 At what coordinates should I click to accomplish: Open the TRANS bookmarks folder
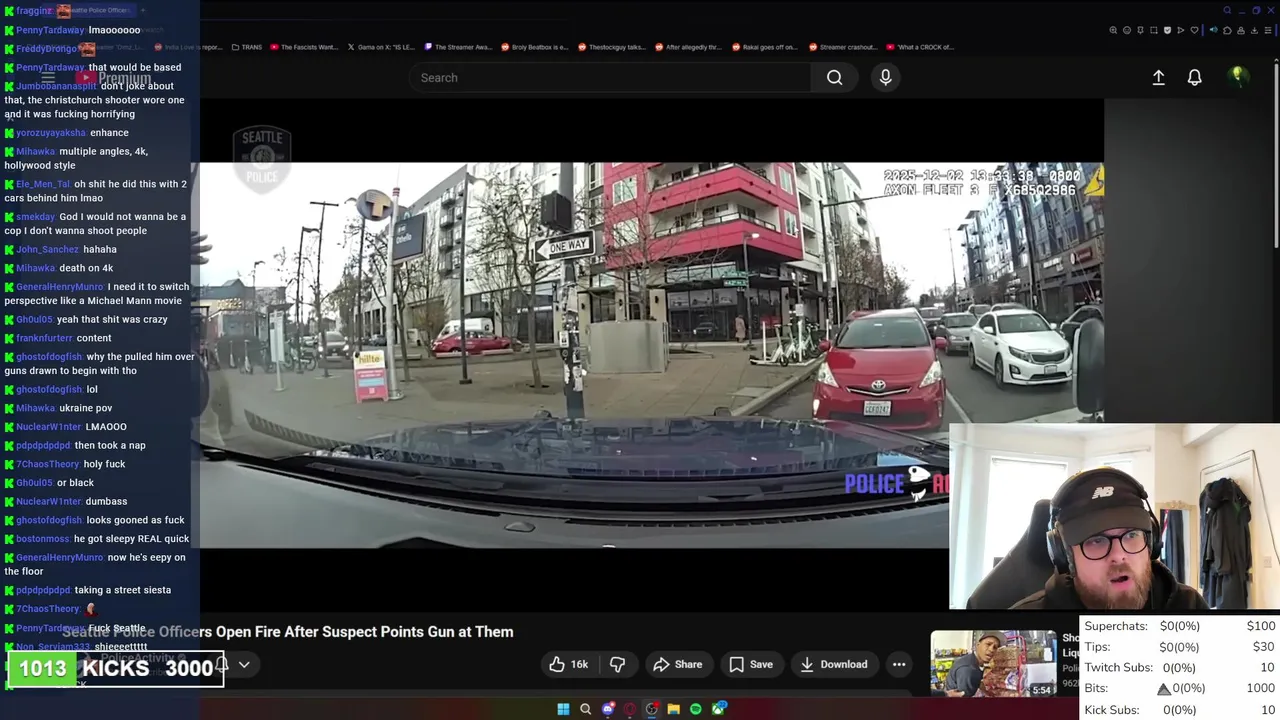(246, 47)
